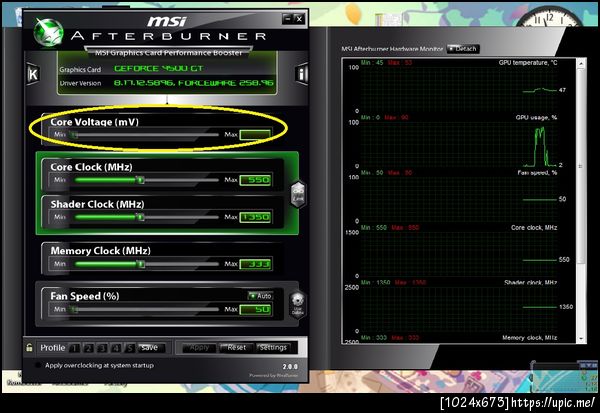Click the Fan Speed slider handle
600x413 pixels.
pyautogui.click(x=74, y=309)
